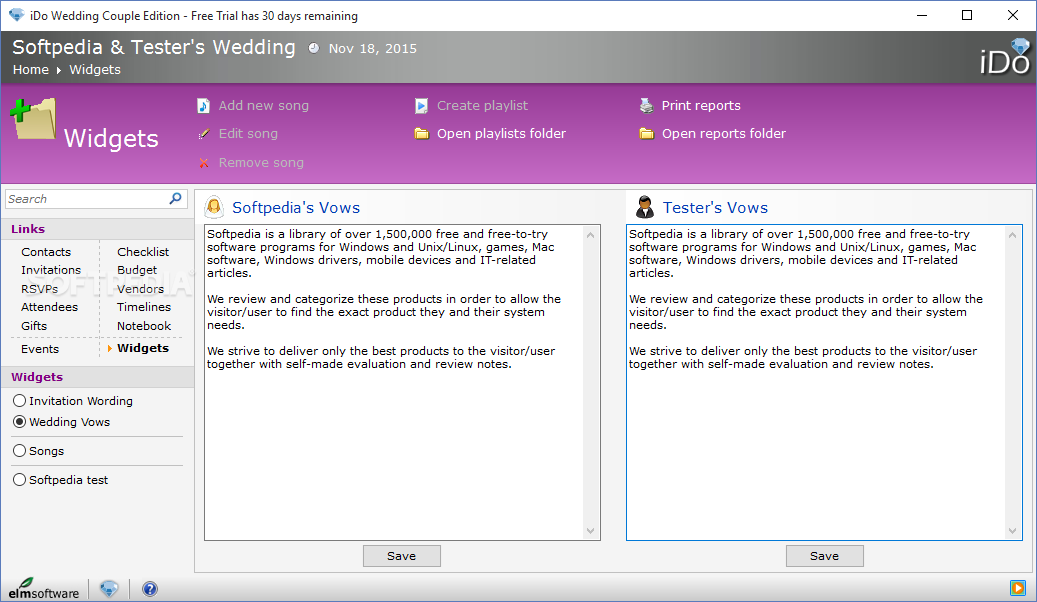
Task: Go to RSVPs section
Action: pos(39,289)
